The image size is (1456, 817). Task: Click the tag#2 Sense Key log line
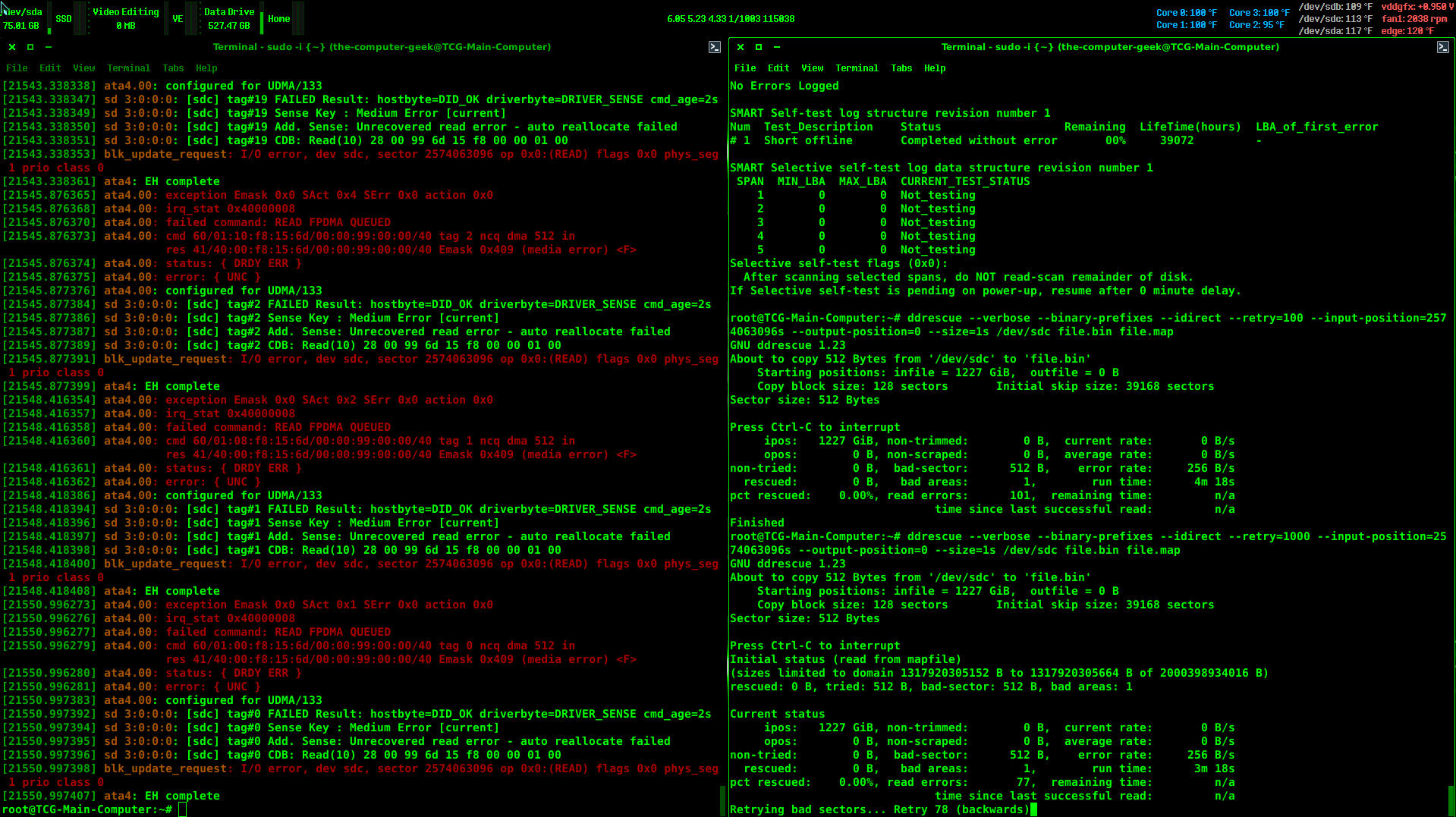point(251,318)
